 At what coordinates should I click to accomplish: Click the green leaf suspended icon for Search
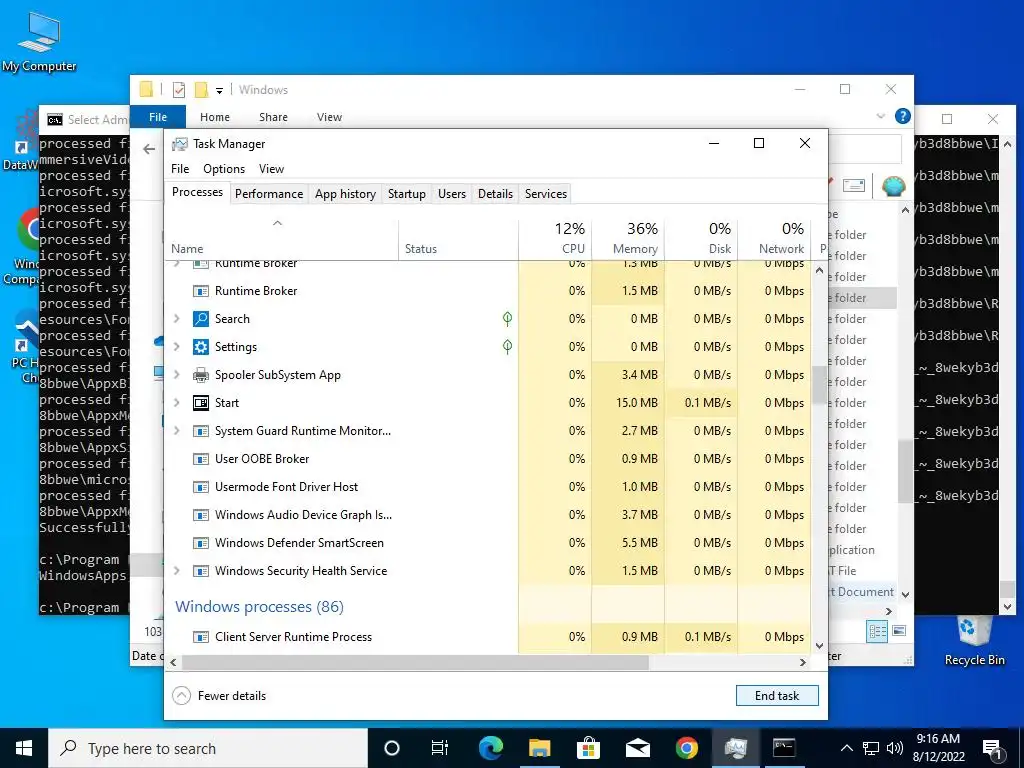click(507, 319)
